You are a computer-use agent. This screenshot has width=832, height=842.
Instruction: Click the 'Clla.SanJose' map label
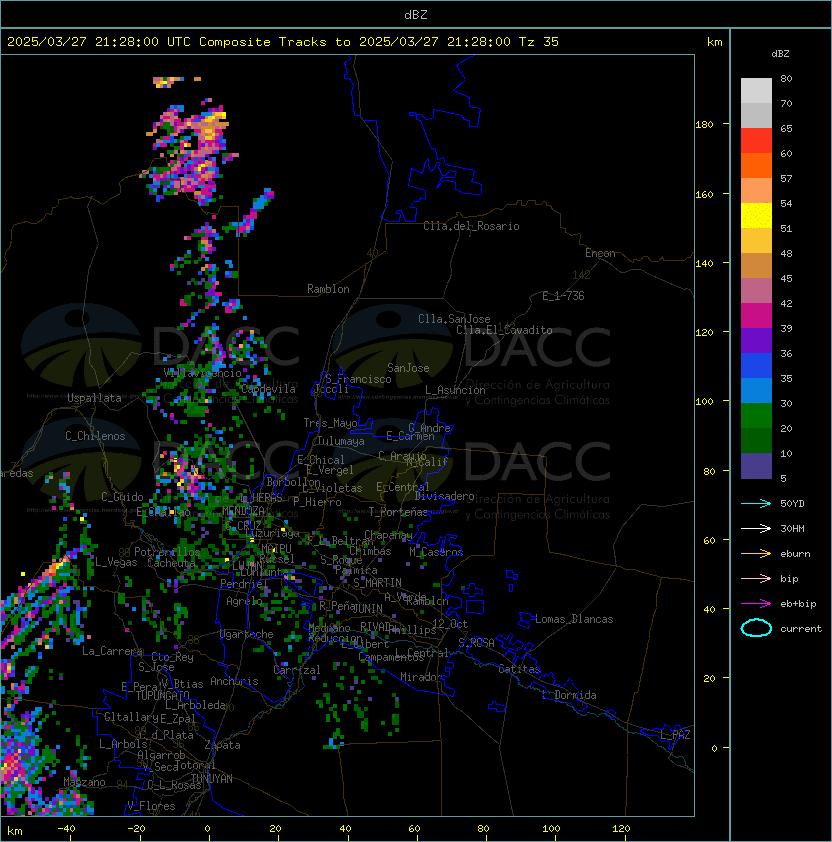[454, 319]
